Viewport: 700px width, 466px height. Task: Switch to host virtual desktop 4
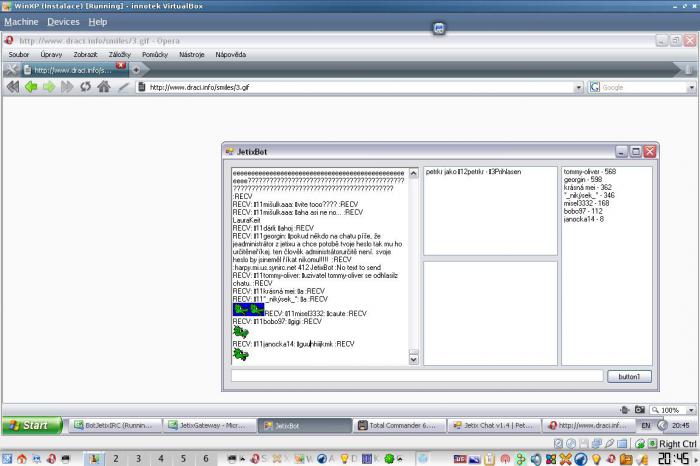click(161, 458)
